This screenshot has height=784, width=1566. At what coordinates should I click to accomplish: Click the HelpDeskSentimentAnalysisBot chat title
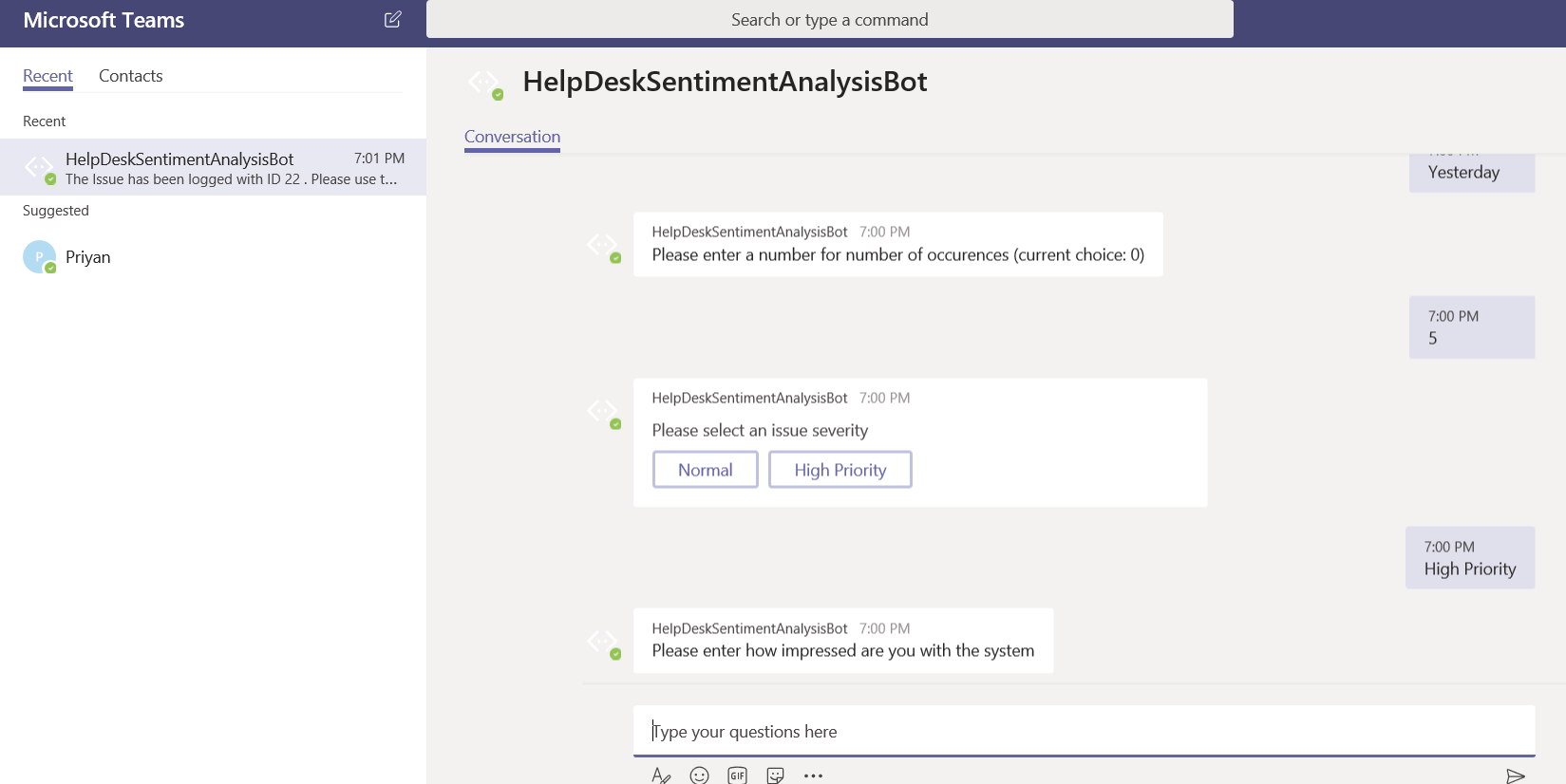pos(726,82)
